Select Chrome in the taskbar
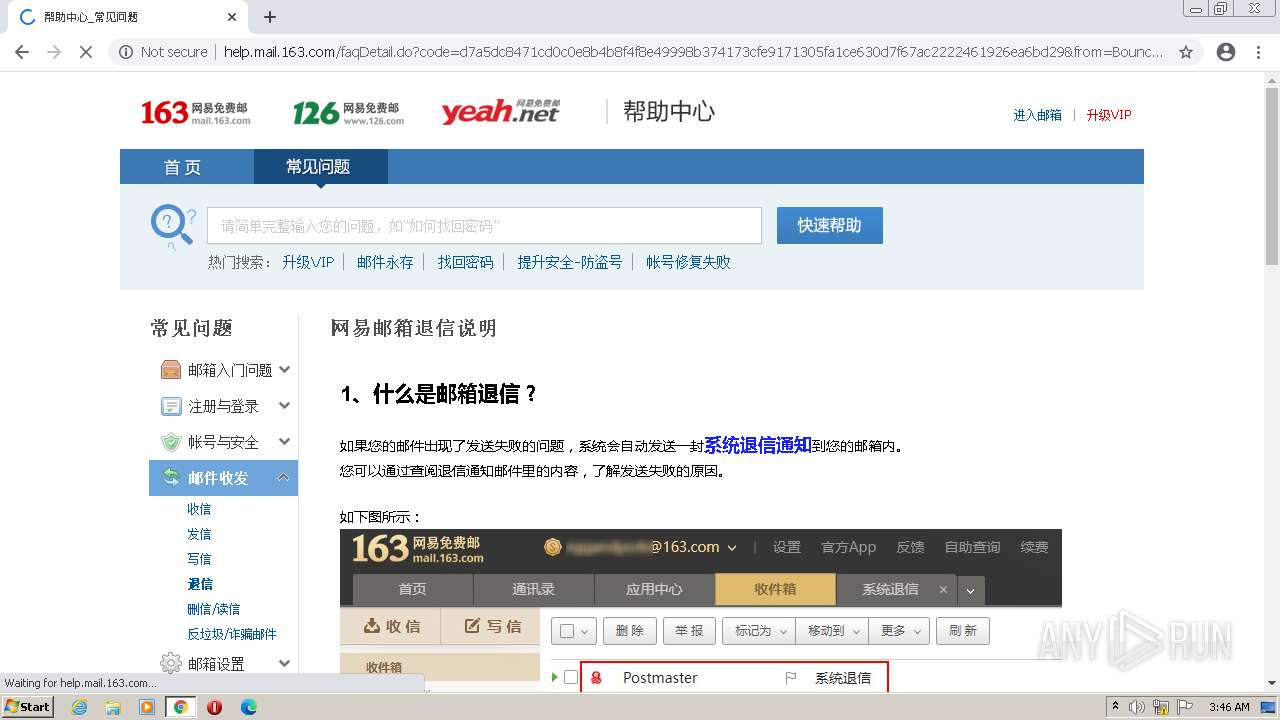 pyautogui.click(x=181, y=707)
